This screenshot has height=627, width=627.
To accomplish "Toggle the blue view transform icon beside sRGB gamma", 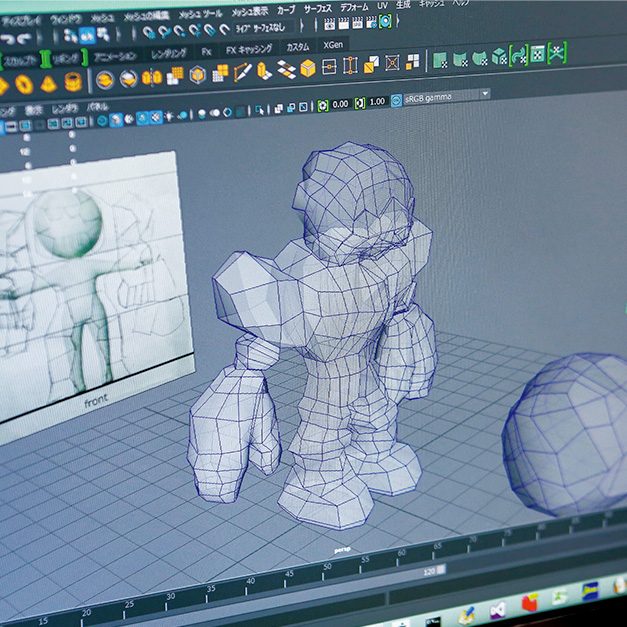I will [396, 100].
